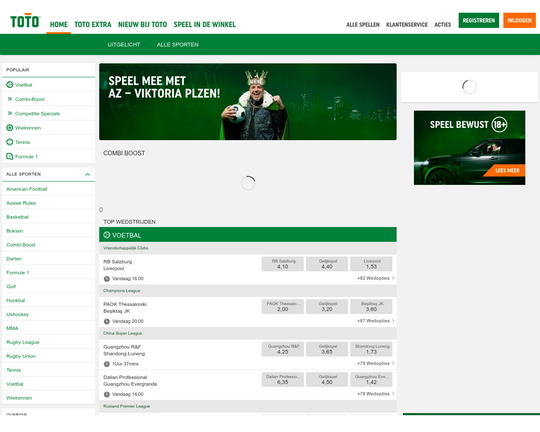Open American Football in sports list
Image resolution: width=540 pixels, height=432 pixels.
(49, 189)
